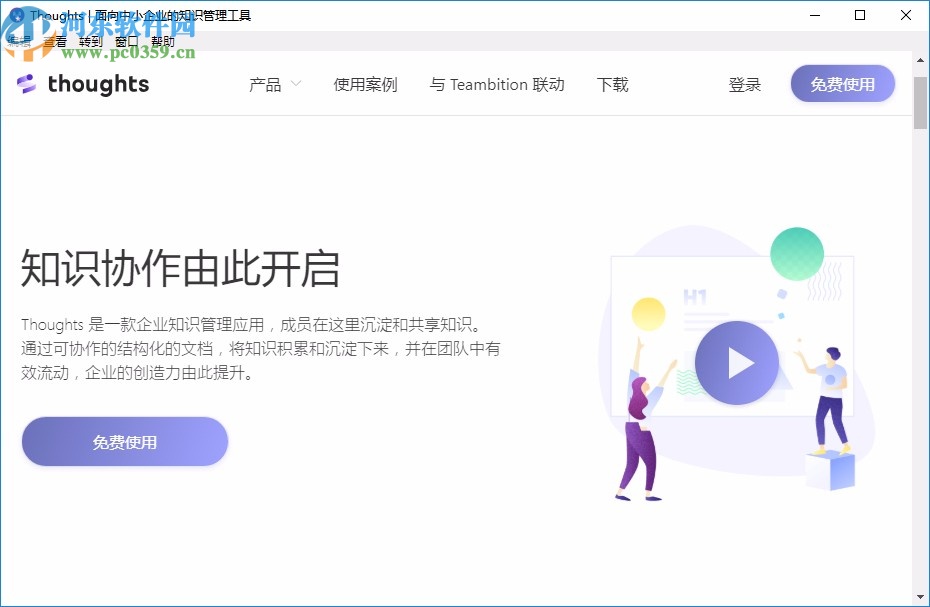Open the 转到 menu

(x=90, y=42)
